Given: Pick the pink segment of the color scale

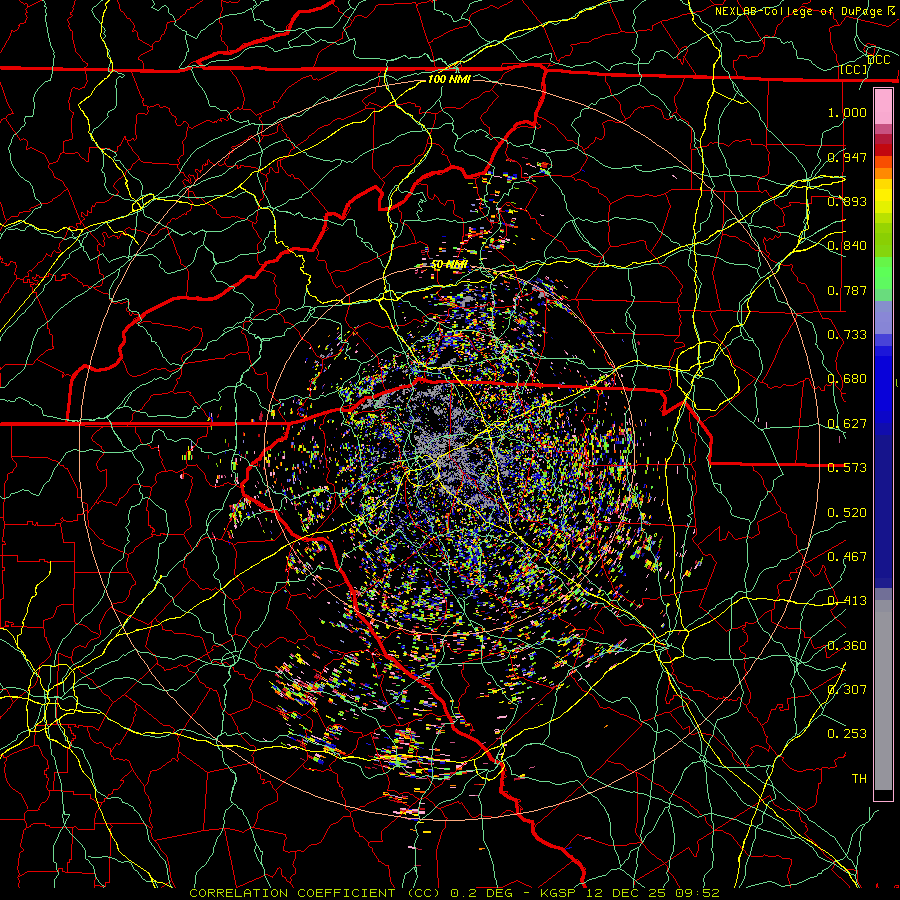Looking at the screenshot, I should click(883, 106).
